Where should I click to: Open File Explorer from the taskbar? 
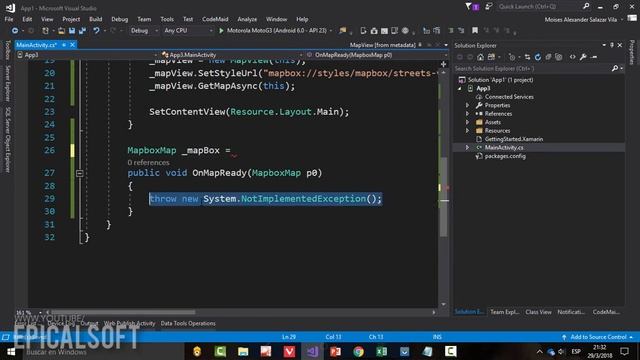click(x=243, y=351)
